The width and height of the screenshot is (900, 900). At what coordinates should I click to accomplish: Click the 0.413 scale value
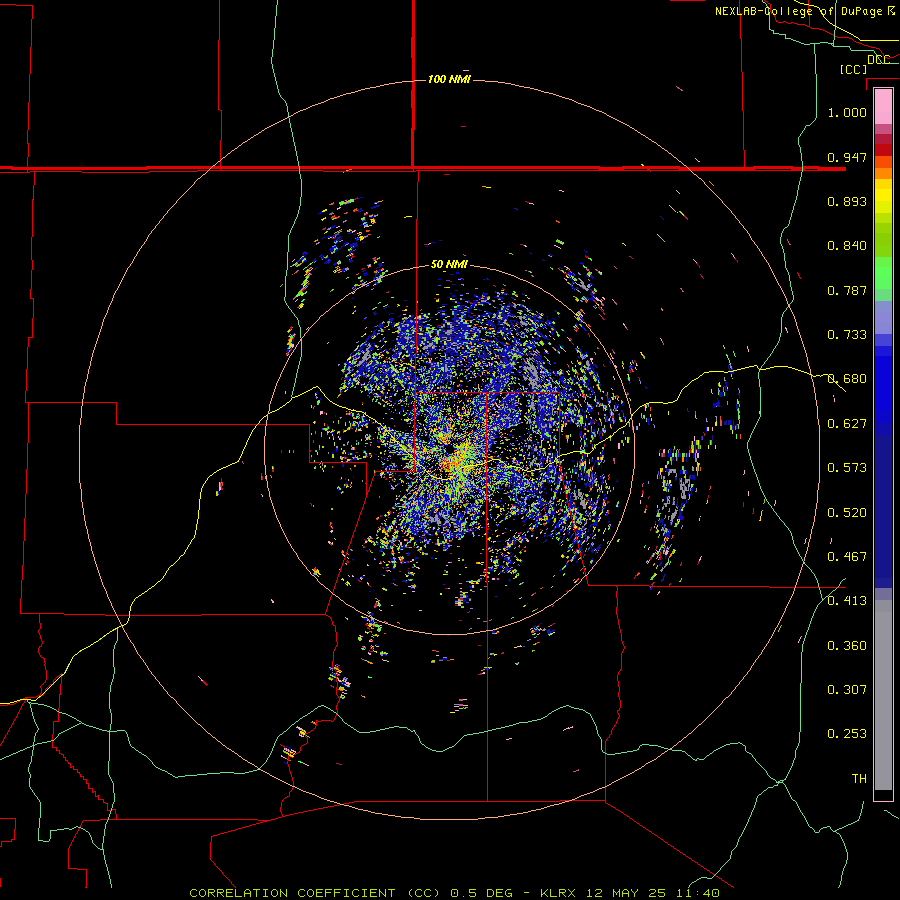pyautogui.click(x=847, y=601)
